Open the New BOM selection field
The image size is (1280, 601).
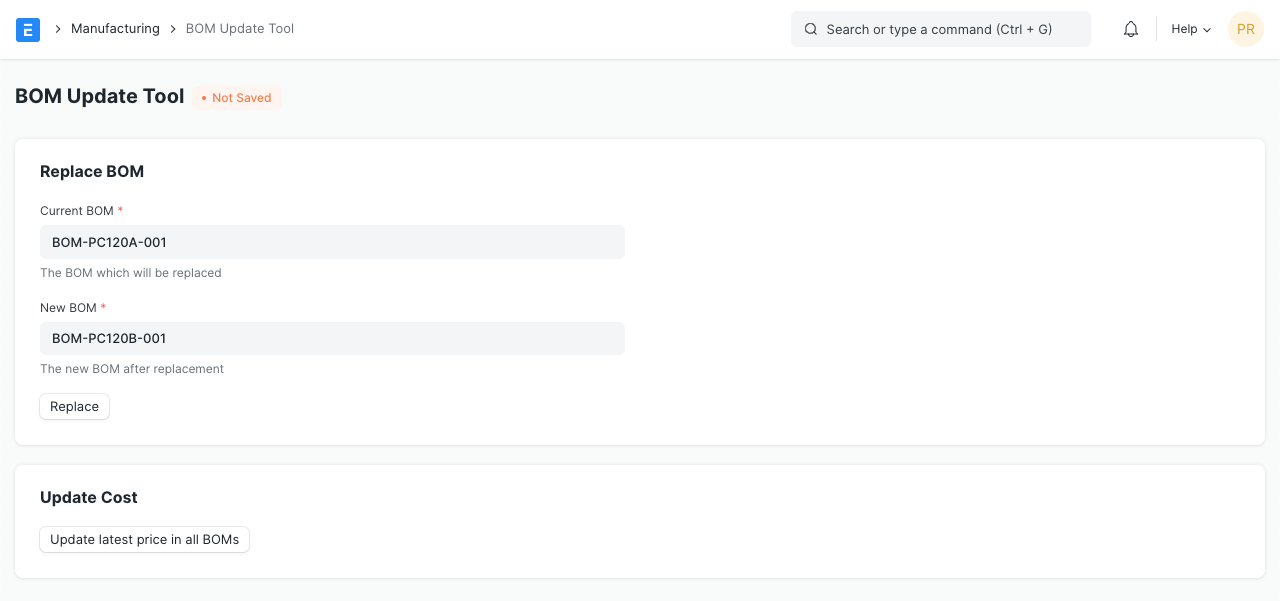point(332,338)
